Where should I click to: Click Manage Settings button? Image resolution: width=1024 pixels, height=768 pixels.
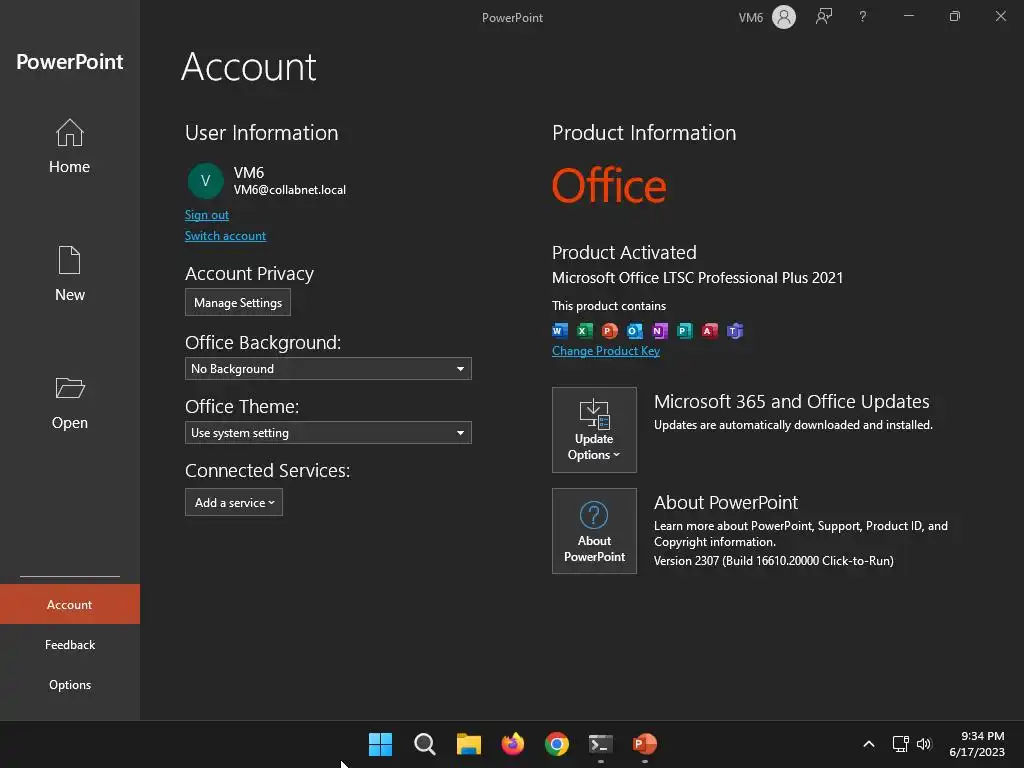[238, 303]
